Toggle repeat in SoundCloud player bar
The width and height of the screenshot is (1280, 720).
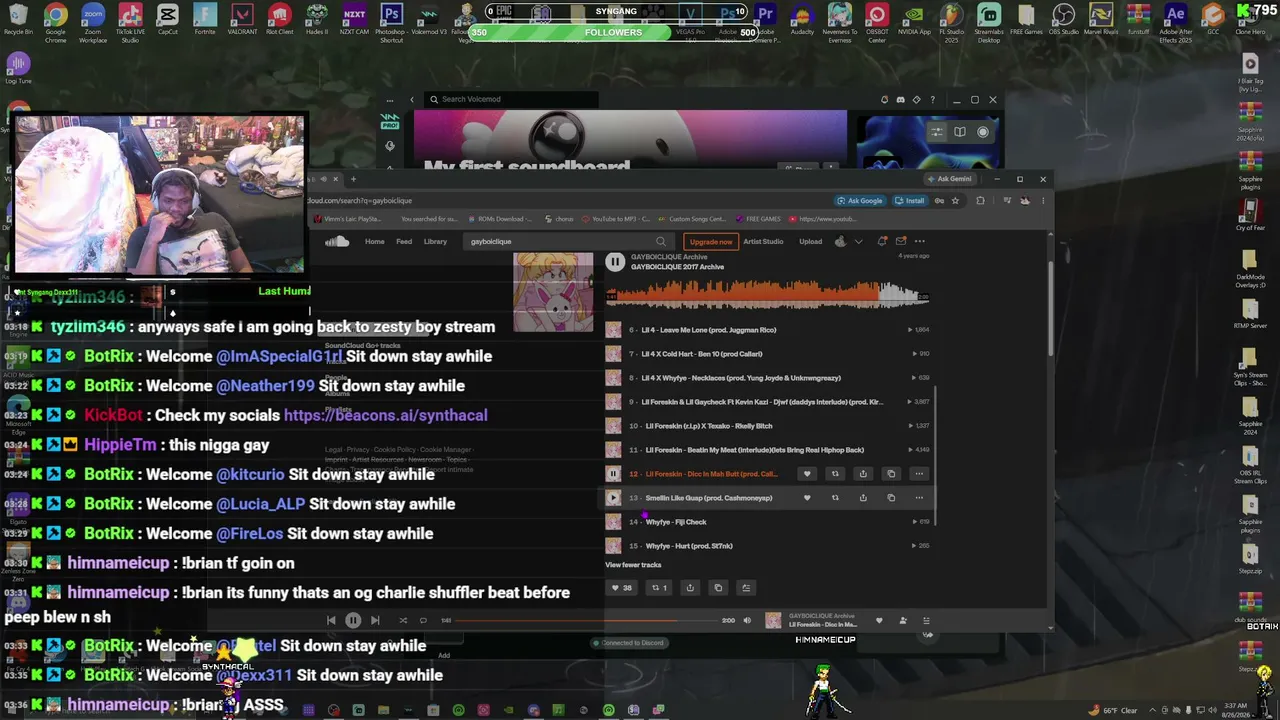423,620
